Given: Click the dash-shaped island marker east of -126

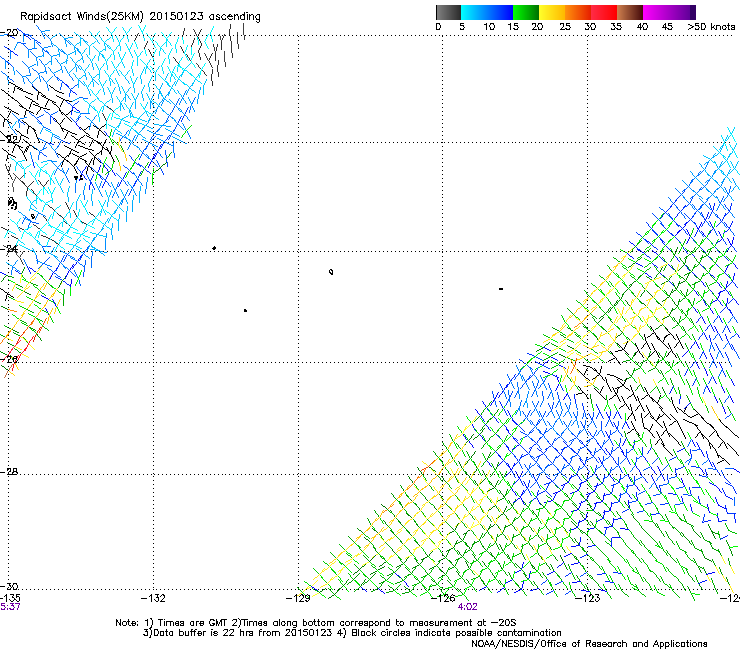Looking at the screenshot, I should pos(501,288).
